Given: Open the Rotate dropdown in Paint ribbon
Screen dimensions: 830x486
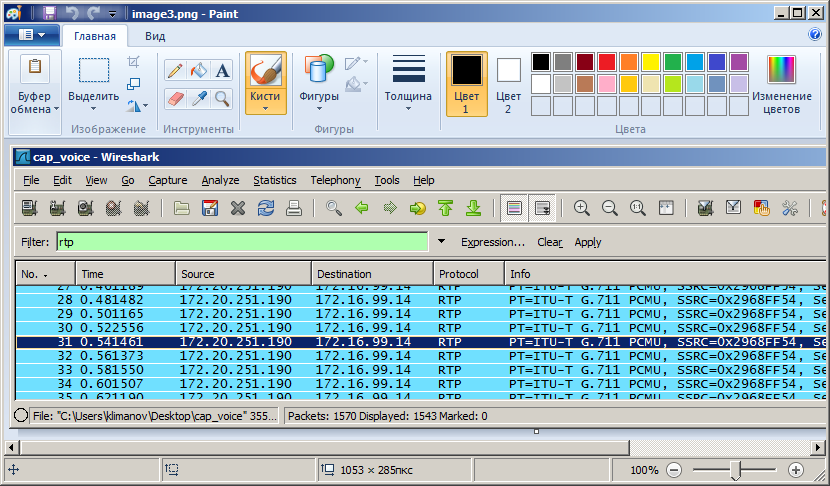Looking at the screenshot, I should click(137, 106).
